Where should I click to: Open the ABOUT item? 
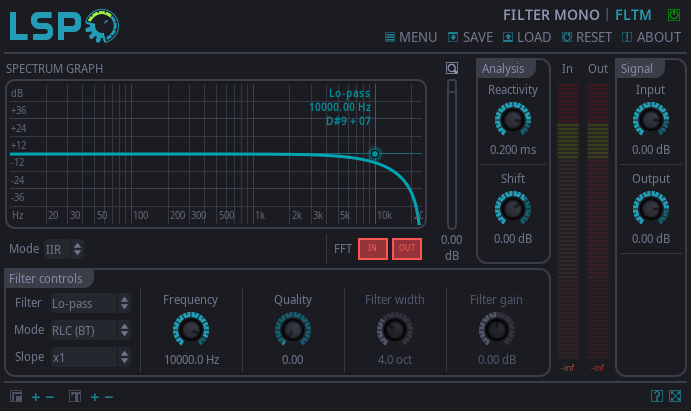651,37
